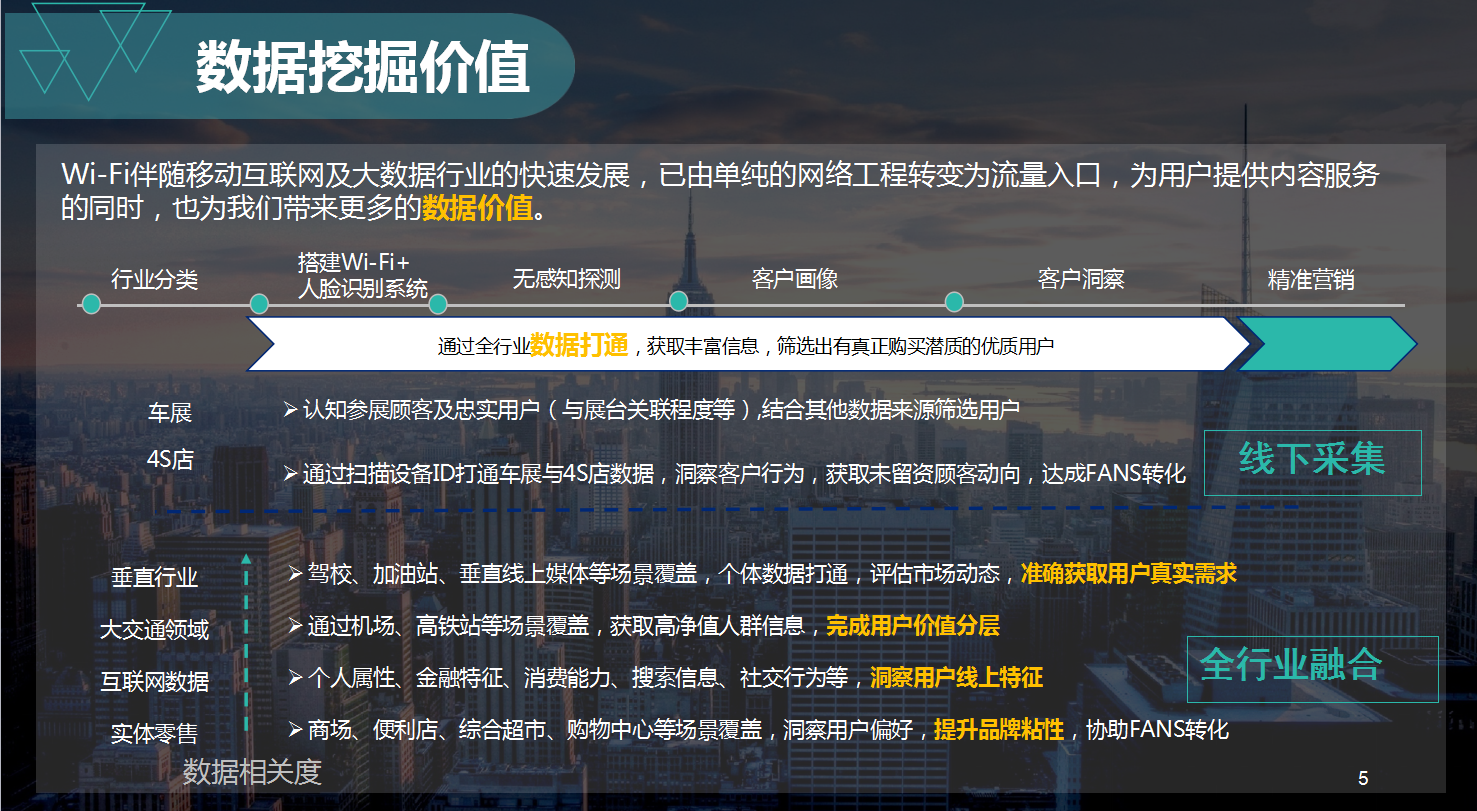Select the 4S店 row label
1477x811 pixels.
coord(169,460)
